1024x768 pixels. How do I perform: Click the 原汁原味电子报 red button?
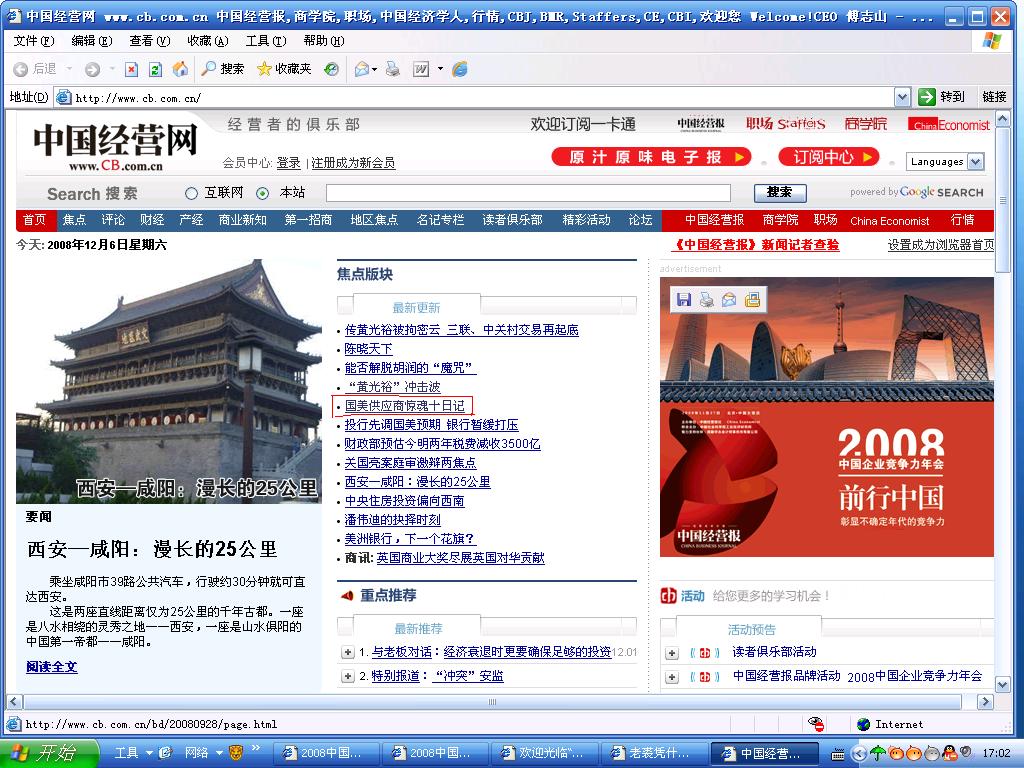651,157
